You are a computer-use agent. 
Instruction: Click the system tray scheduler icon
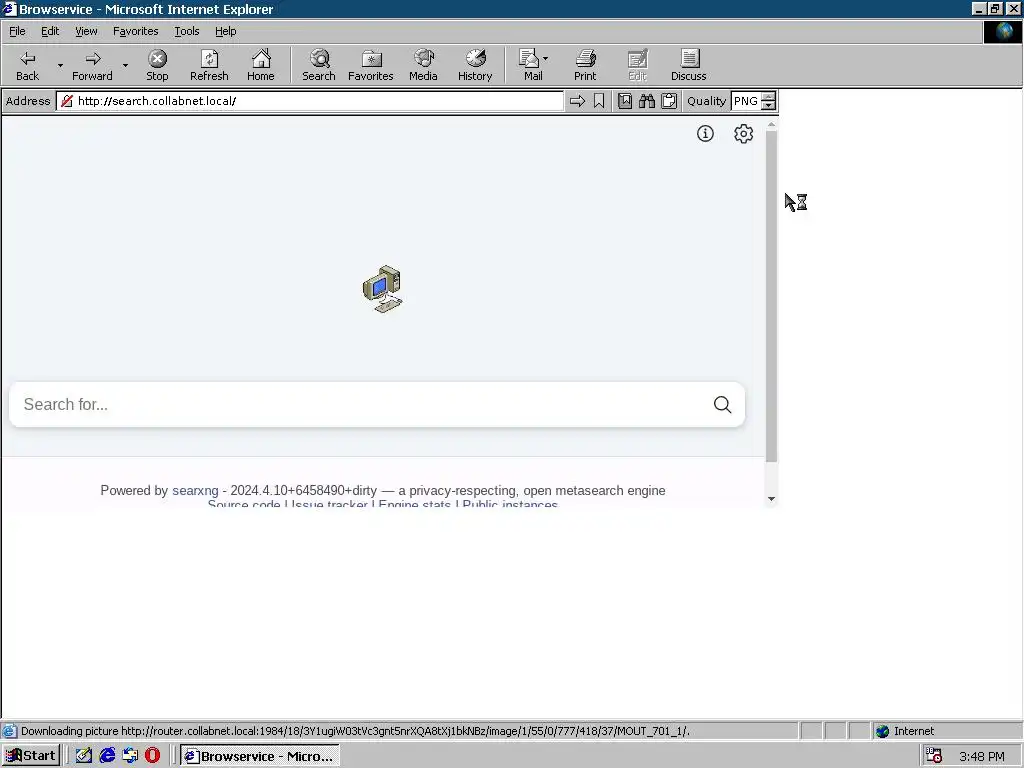click(x=934, y=756)
